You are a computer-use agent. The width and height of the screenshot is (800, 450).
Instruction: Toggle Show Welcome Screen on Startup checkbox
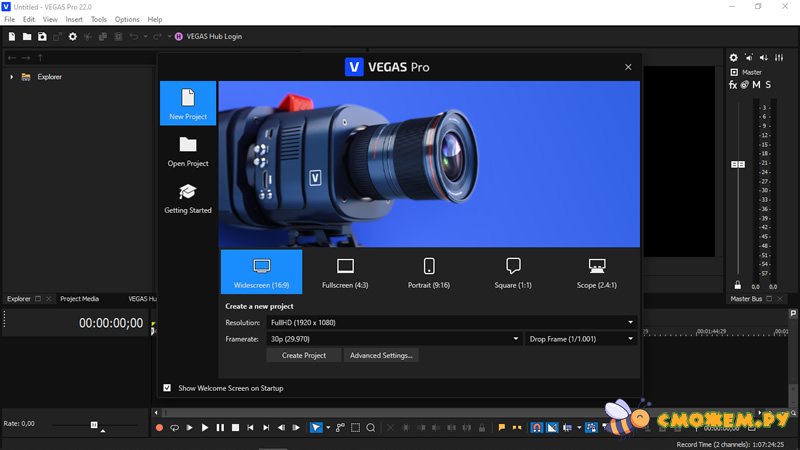coord(167,388)
